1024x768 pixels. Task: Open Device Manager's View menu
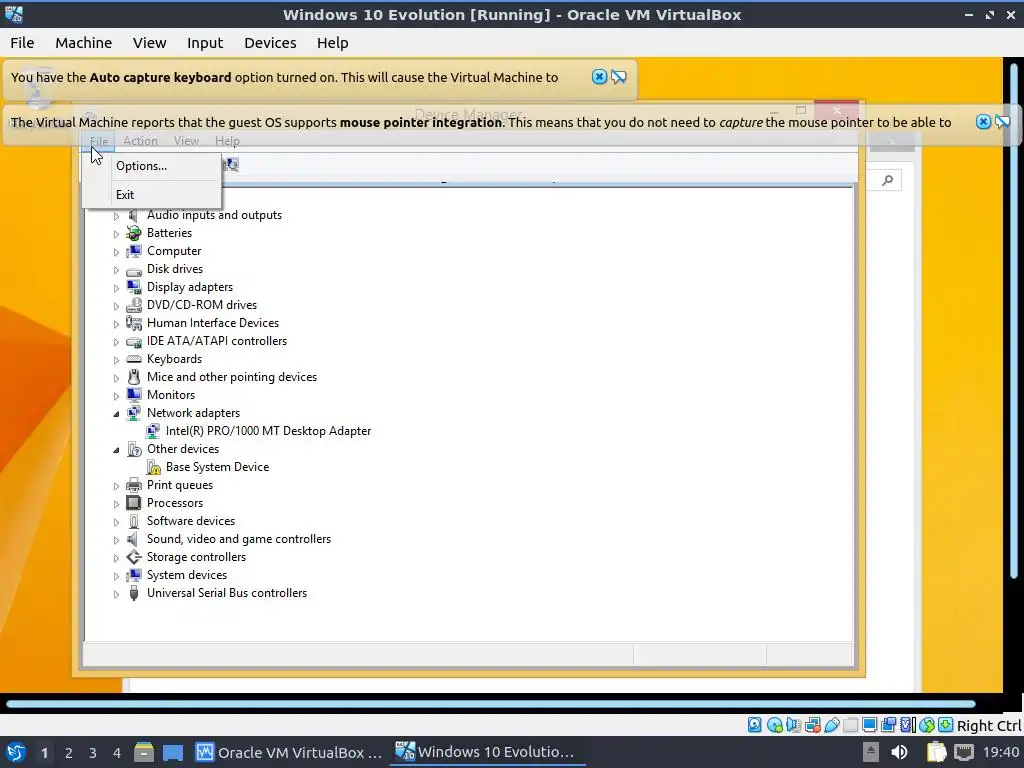[186, 141]
